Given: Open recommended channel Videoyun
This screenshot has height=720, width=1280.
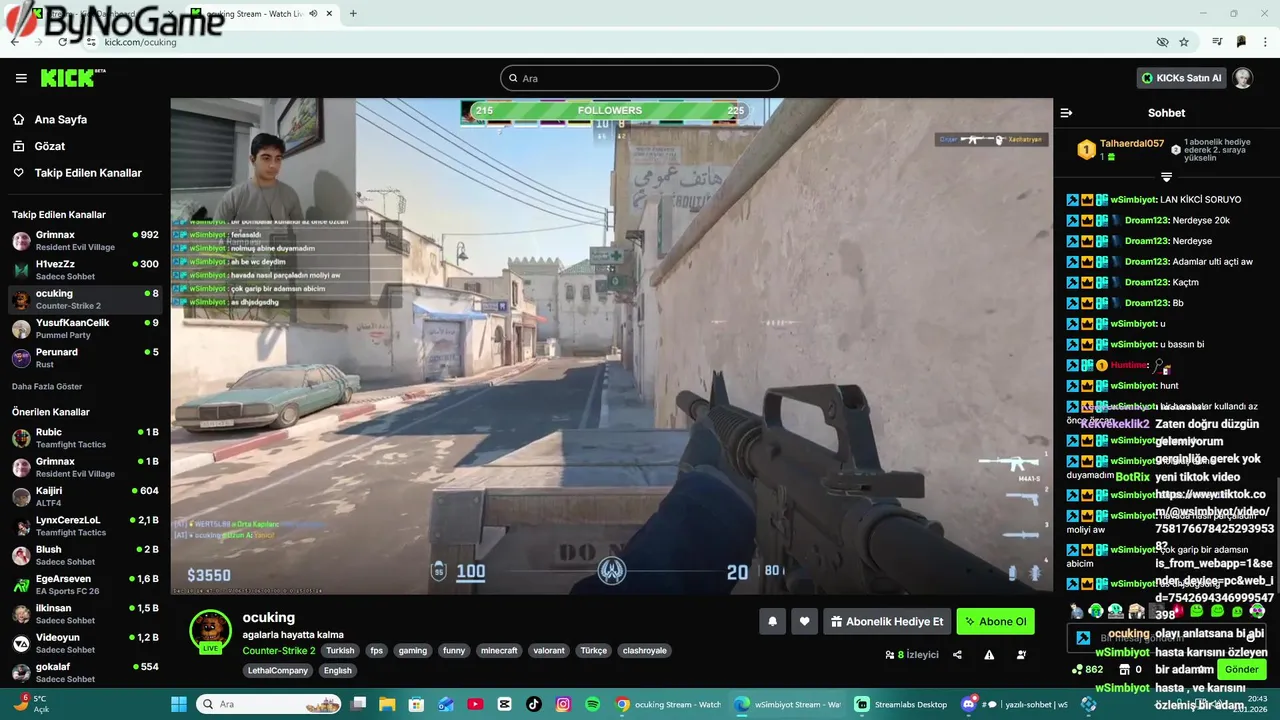Looking at the screenshot, I should (x=85, y=643).
